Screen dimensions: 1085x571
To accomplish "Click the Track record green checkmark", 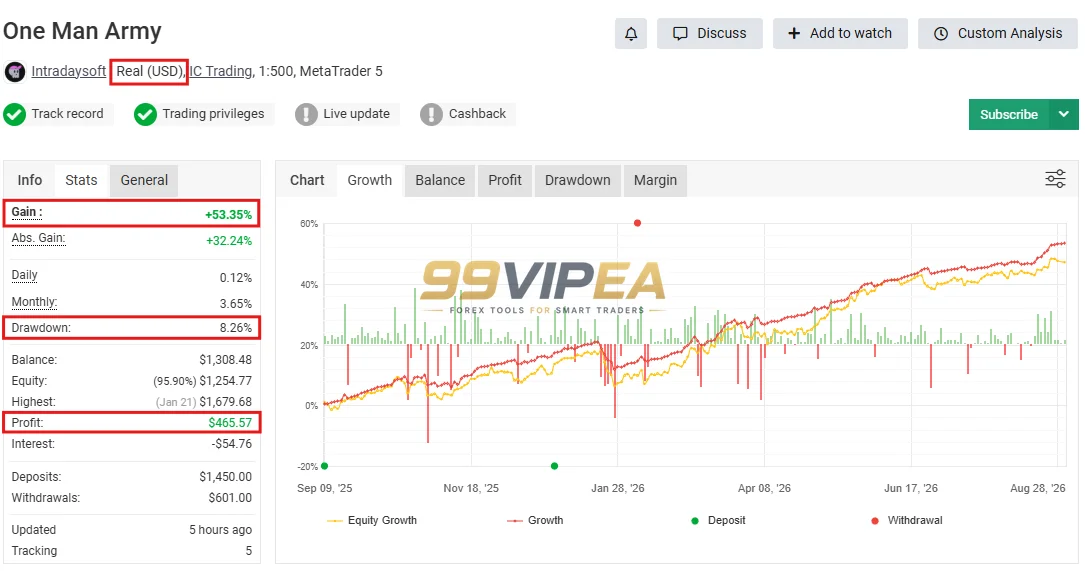I will [x=15, y=114].
